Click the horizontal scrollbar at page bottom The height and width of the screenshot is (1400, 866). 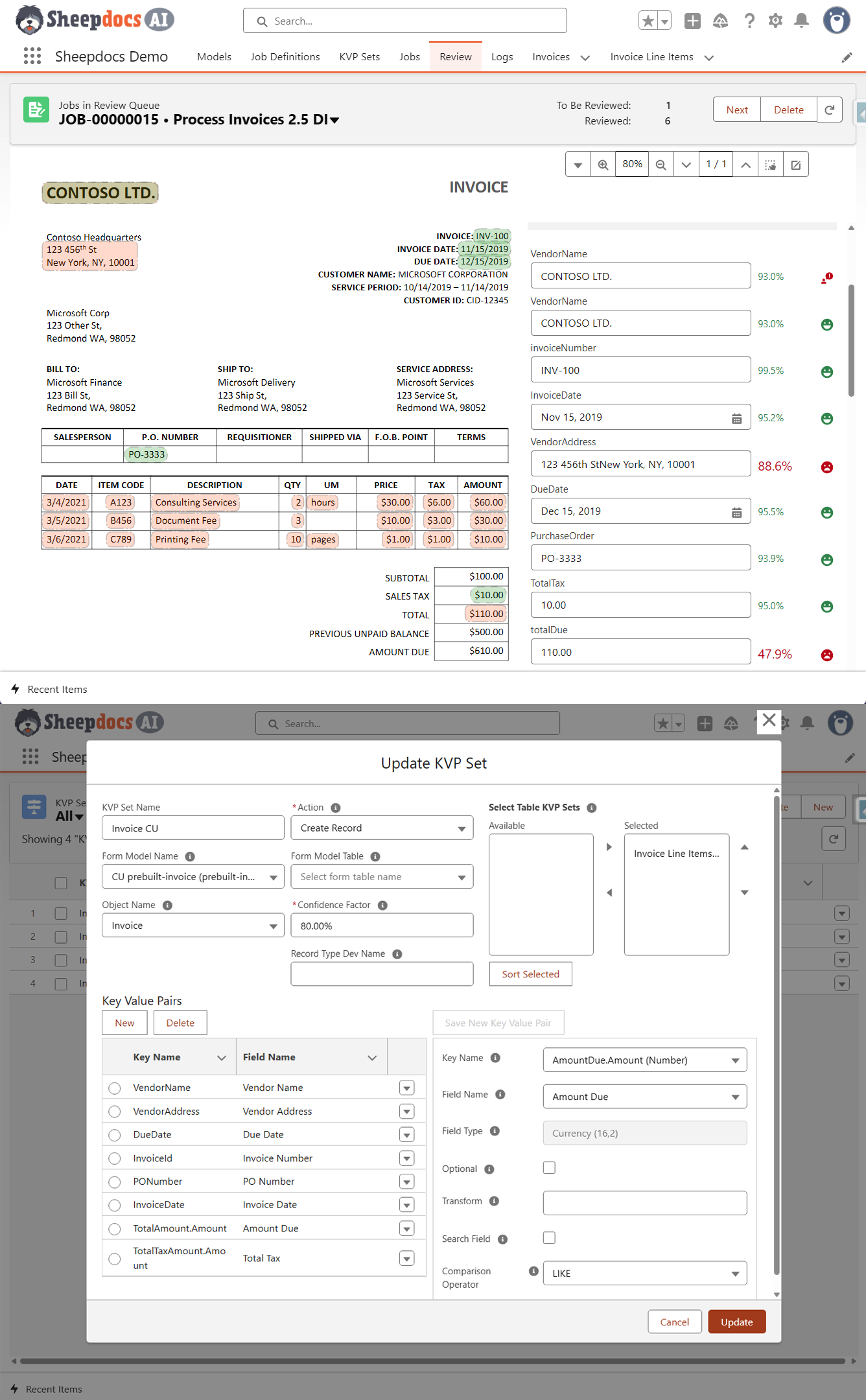coord(433,1361)
